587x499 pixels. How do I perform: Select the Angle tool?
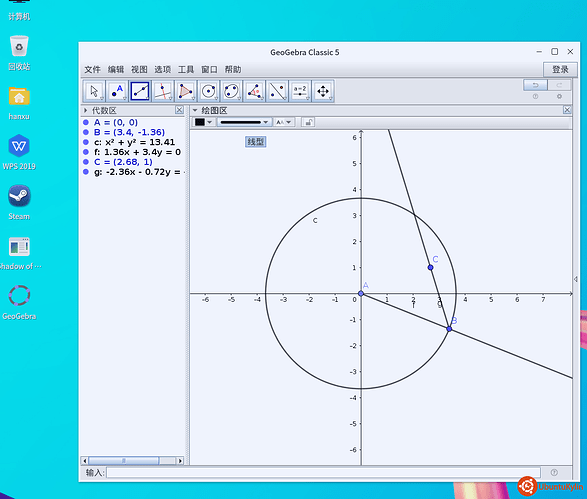click(x=255, y=91)
